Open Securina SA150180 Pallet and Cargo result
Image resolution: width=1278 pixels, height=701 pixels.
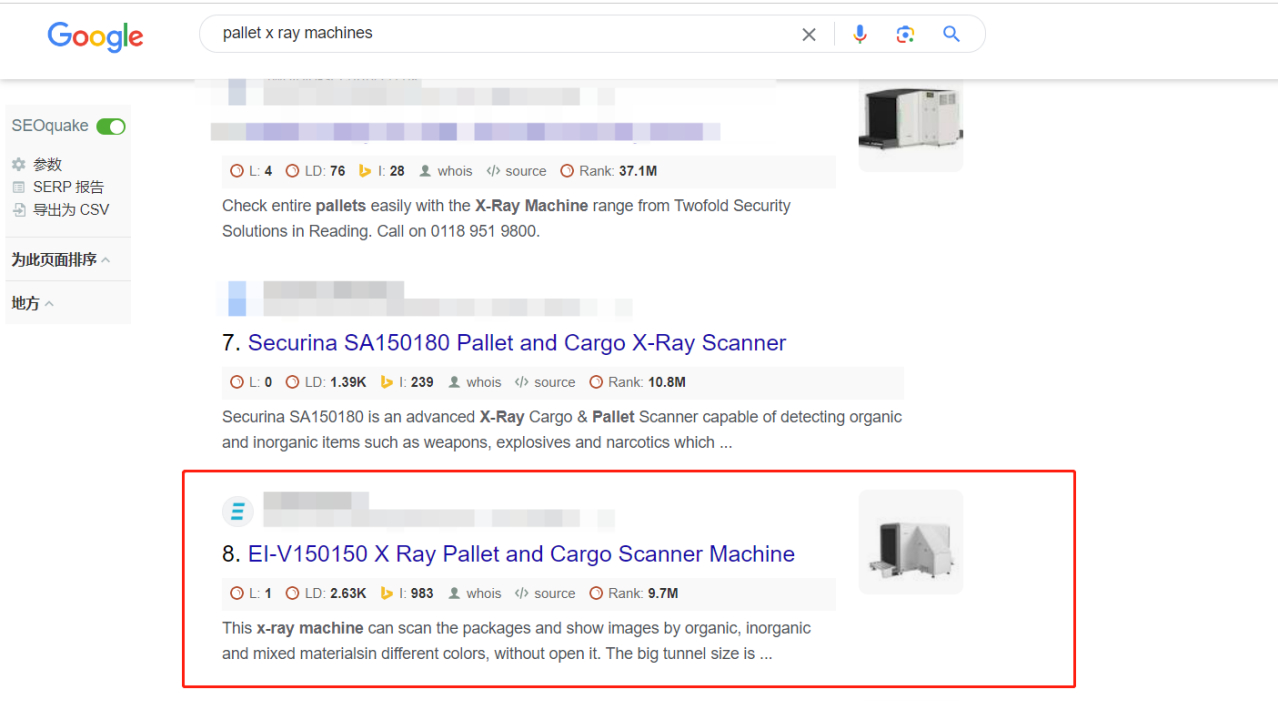click(x=516, y=343)
